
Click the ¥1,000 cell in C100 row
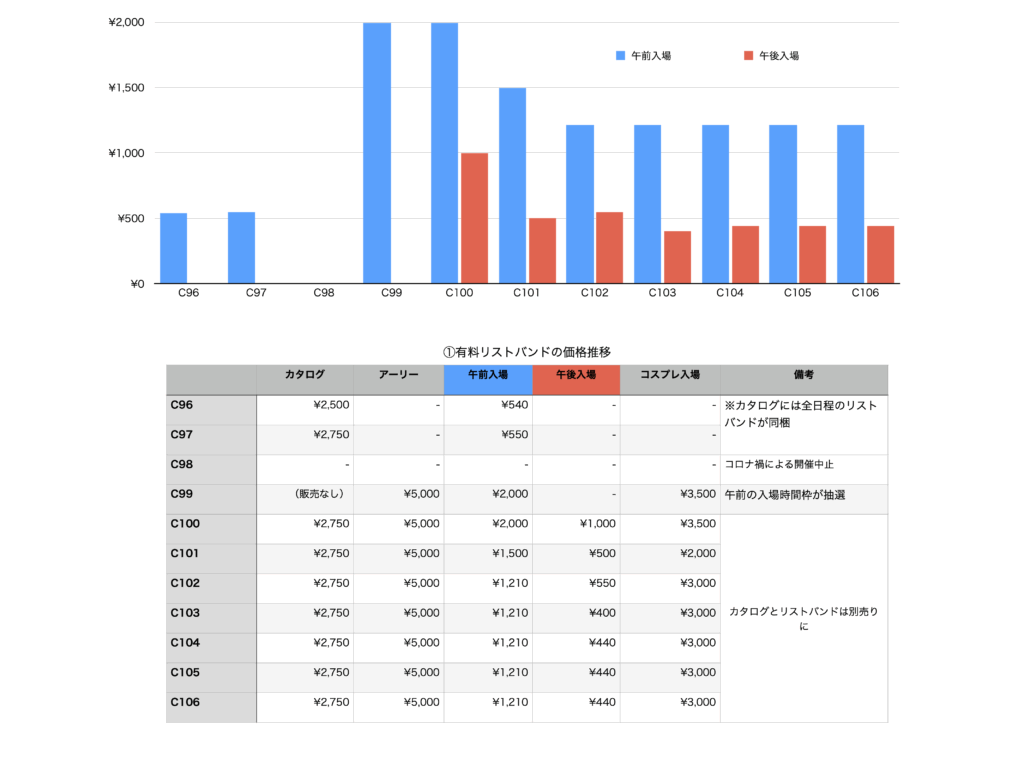click(596, 523)
